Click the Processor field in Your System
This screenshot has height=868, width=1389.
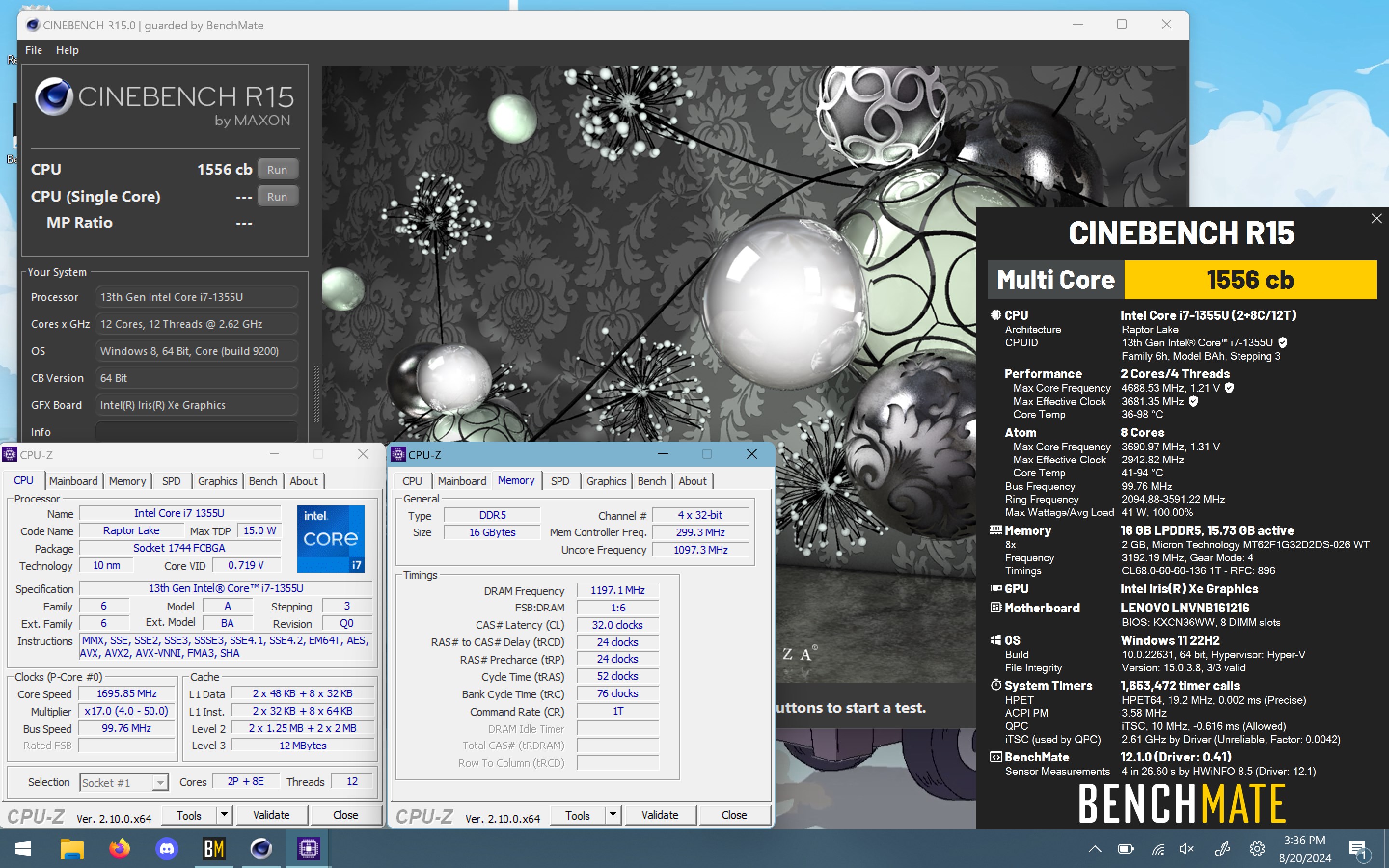point(196,297)
